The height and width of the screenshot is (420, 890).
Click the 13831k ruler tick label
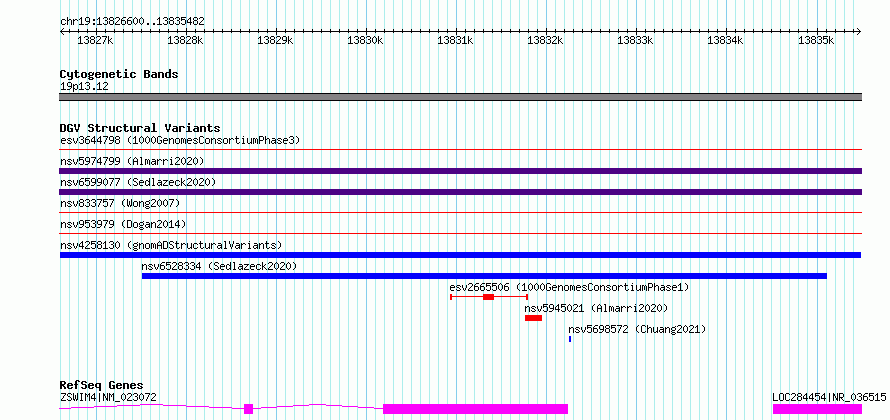(455, 40)
